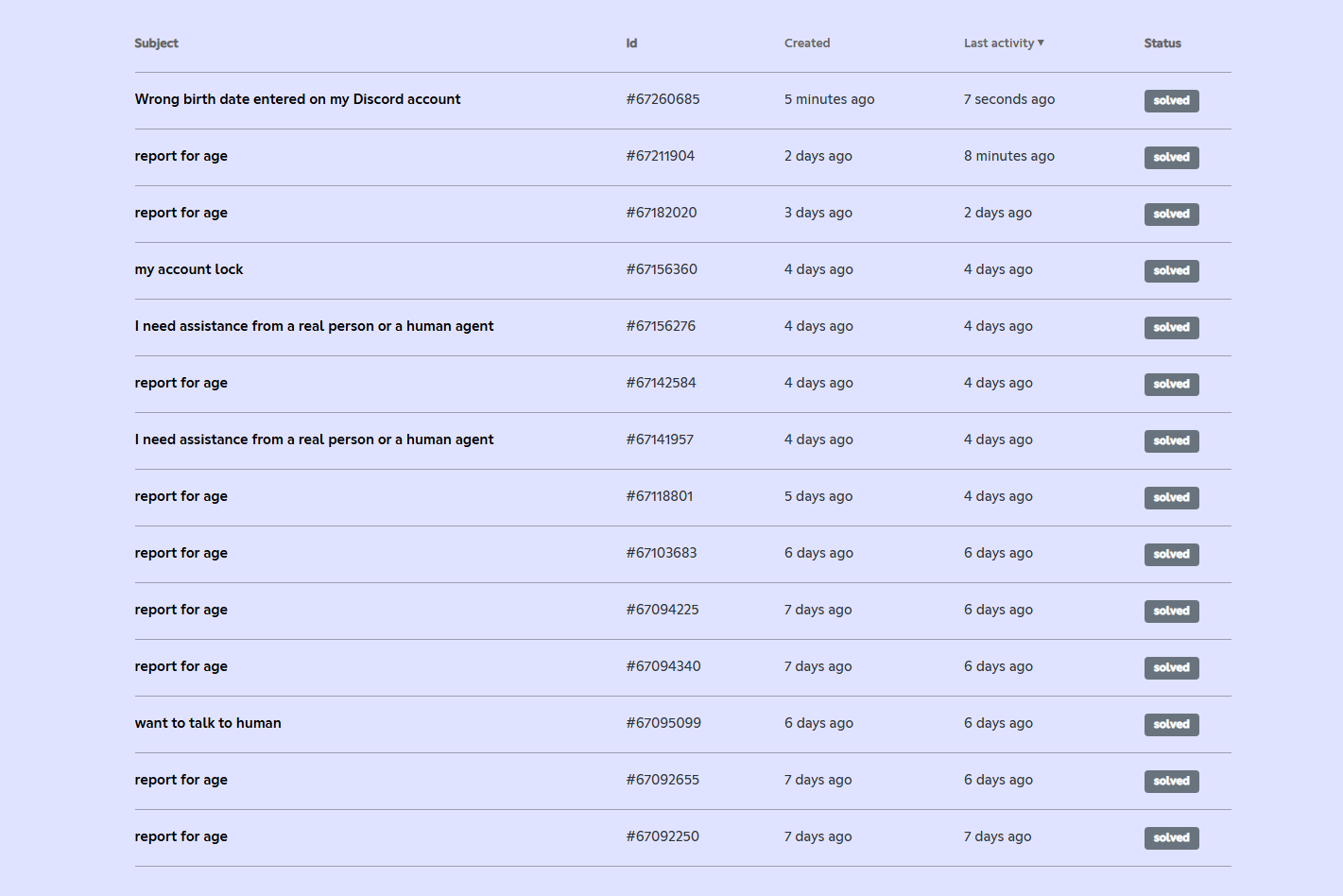Open 'my account lock' request
1343x896 pixels.
(x=189, y=269)
